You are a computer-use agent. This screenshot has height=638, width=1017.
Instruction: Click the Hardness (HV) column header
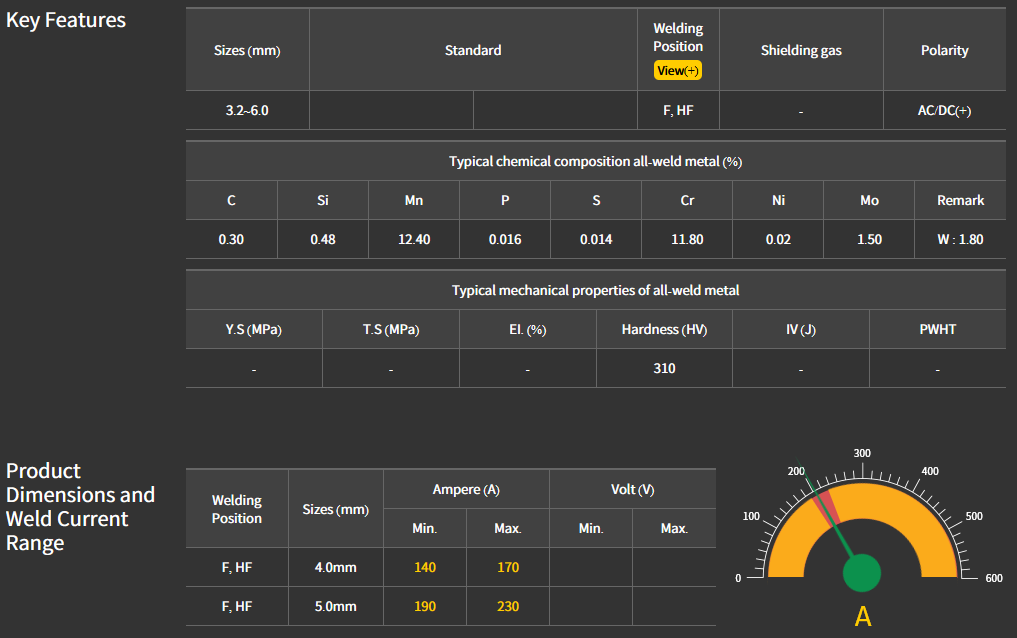click(x=664, y=330)
